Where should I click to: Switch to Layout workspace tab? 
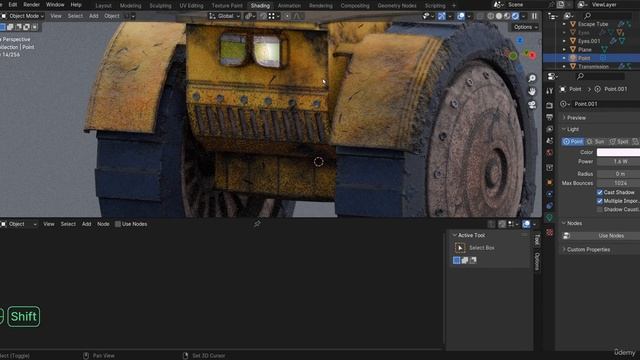click(x=103, y=6)
